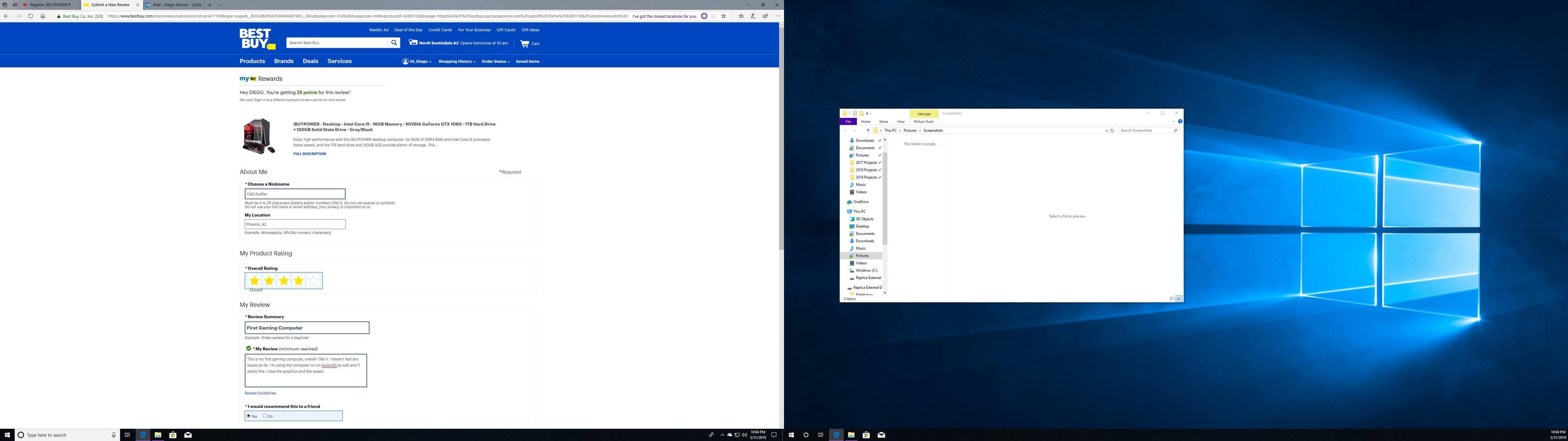Click the Best Buy search magnifier icon
1568x441 pixels.
(x=394, y=42)
